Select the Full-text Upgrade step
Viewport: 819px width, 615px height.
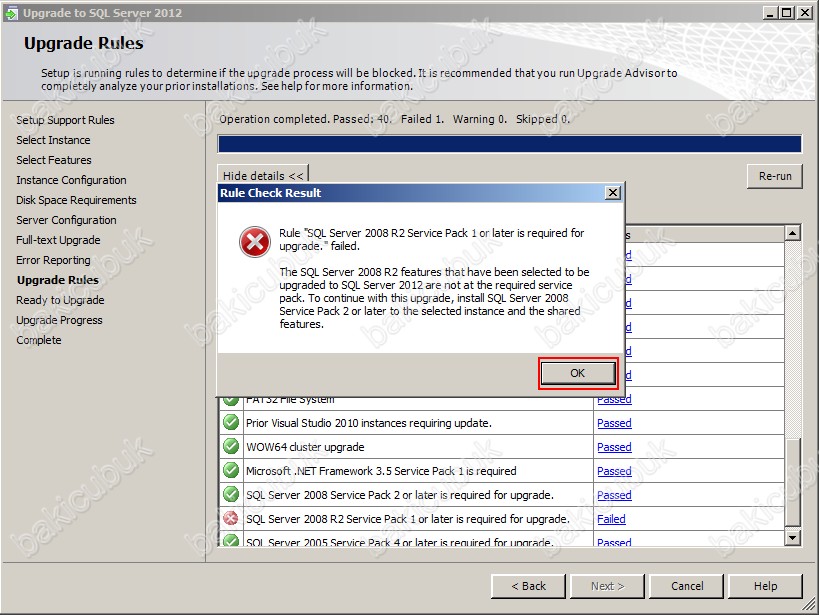[x=58, y=240]
